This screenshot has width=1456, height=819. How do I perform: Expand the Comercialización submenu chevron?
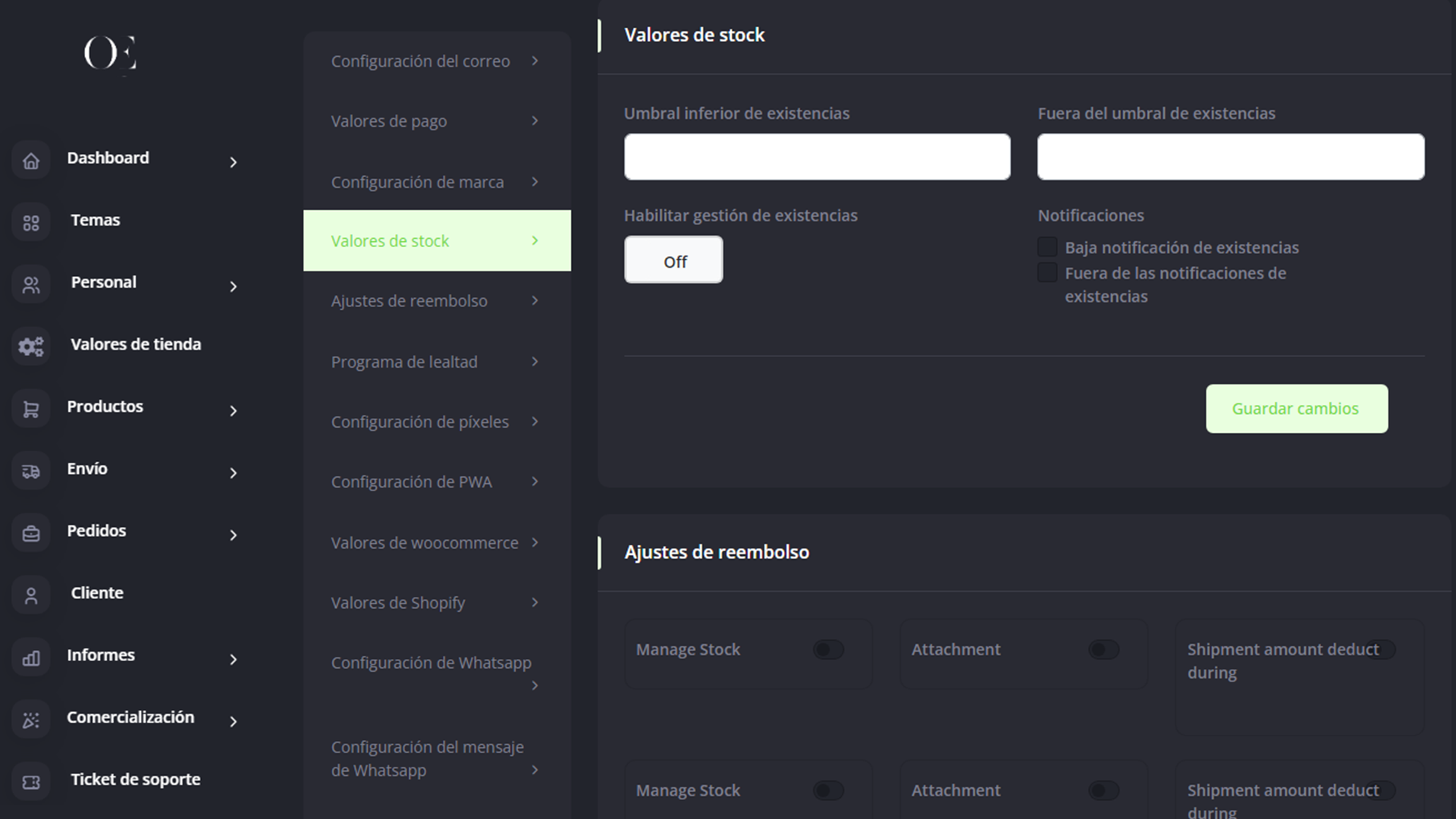(x=234, y=722)
